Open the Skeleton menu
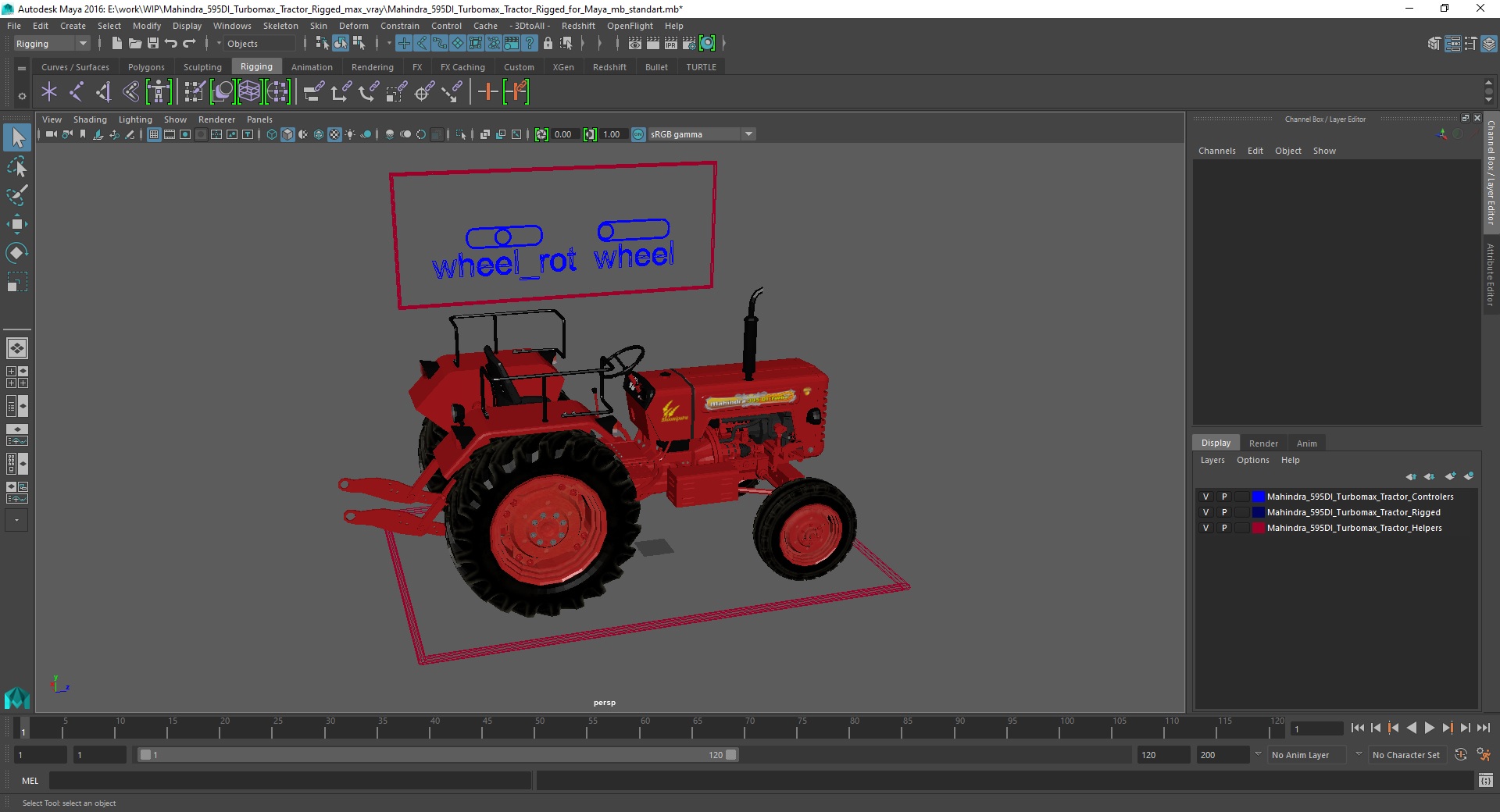This screenshot has height=812, width=1500. 280,26
